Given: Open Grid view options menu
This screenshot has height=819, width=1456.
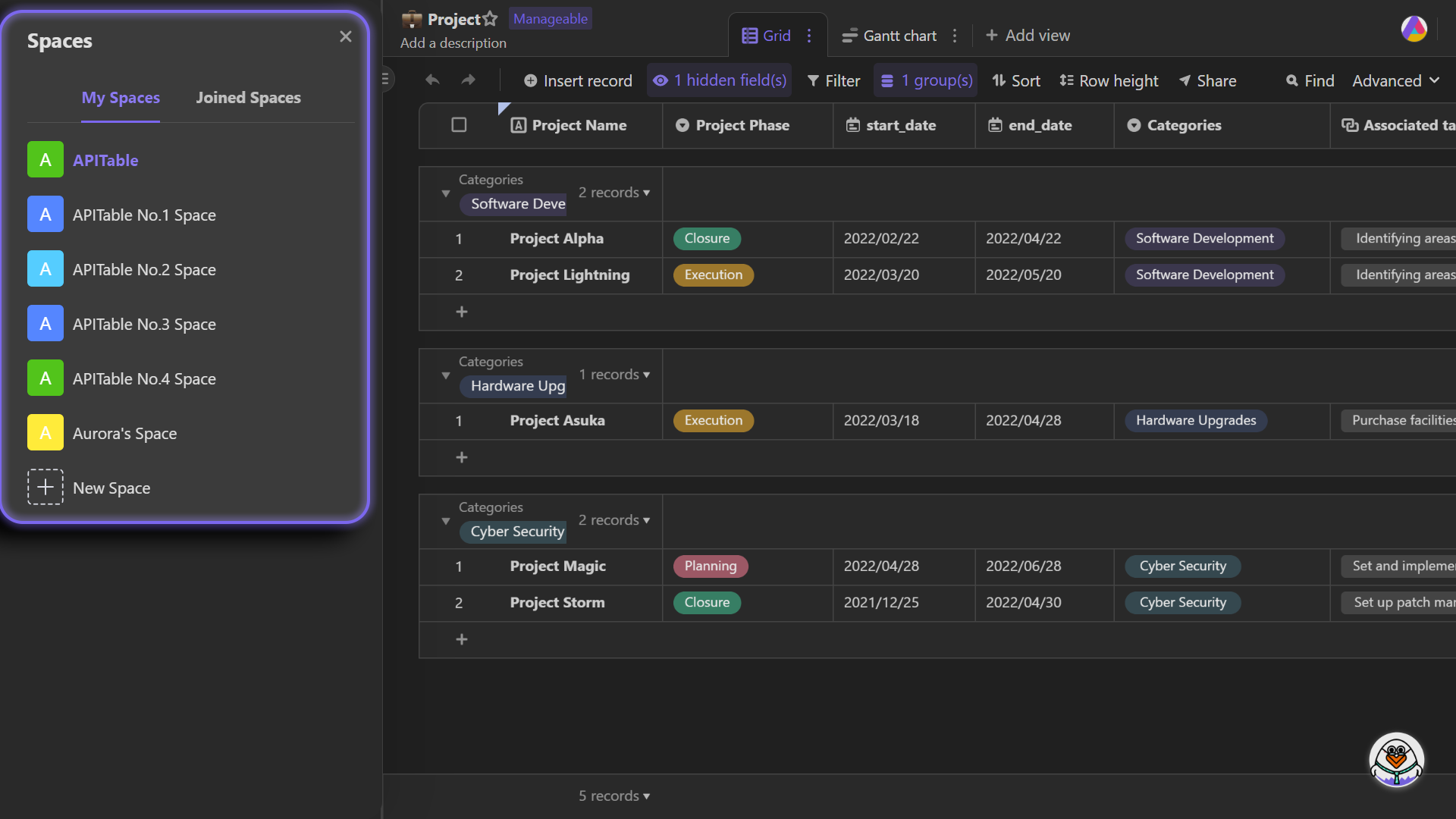Looking at the screenshot, I should (809, 36).
